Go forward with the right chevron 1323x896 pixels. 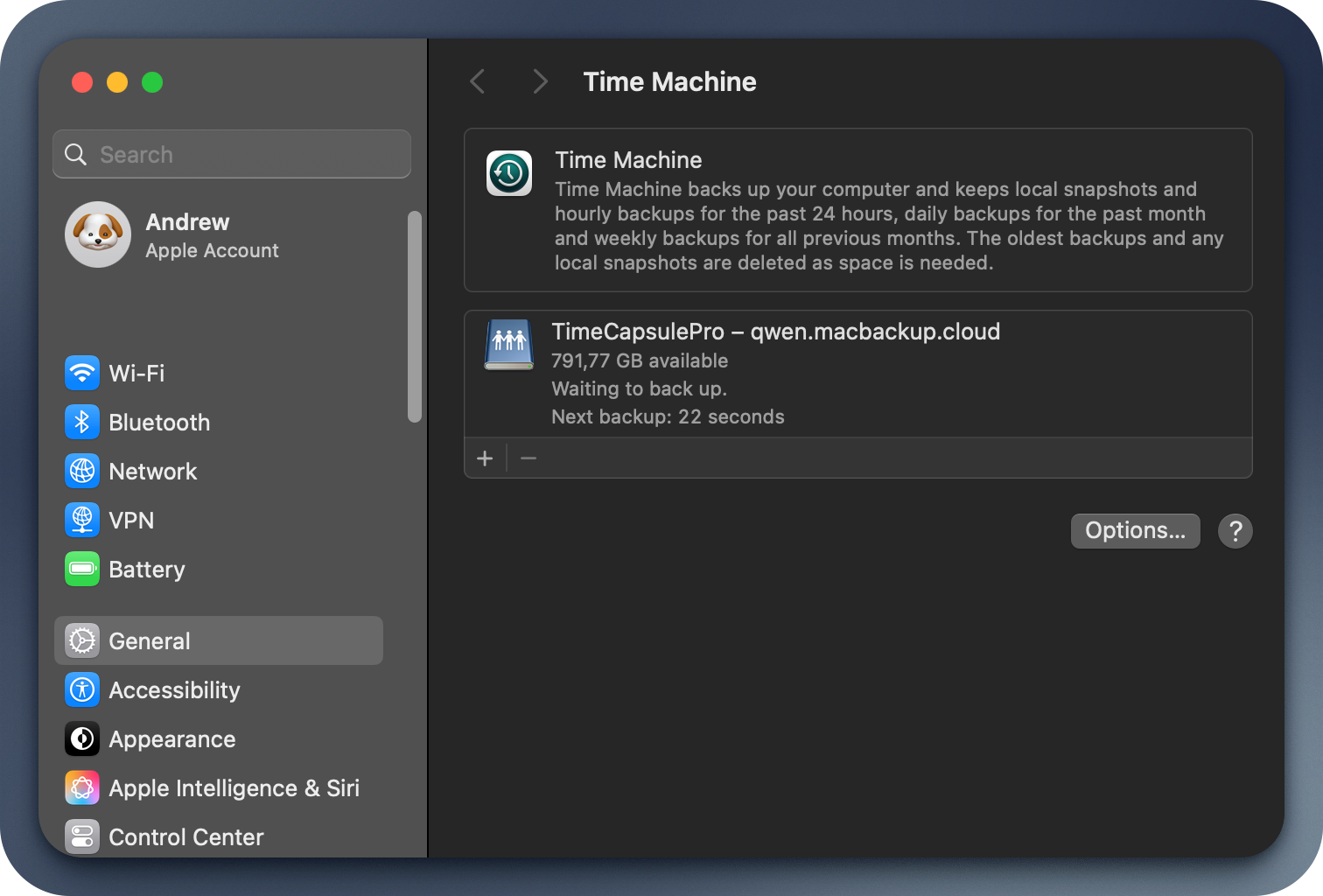(541, 82)
